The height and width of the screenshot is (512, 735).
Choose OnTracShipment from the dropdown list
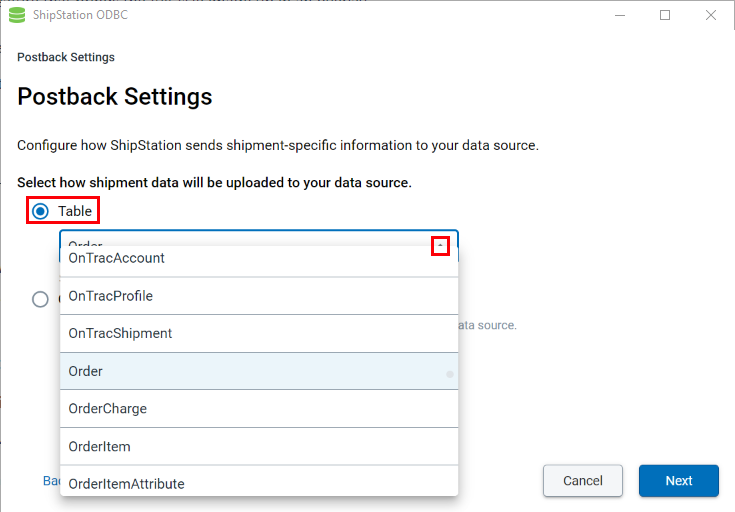click(x=259, y=333)
